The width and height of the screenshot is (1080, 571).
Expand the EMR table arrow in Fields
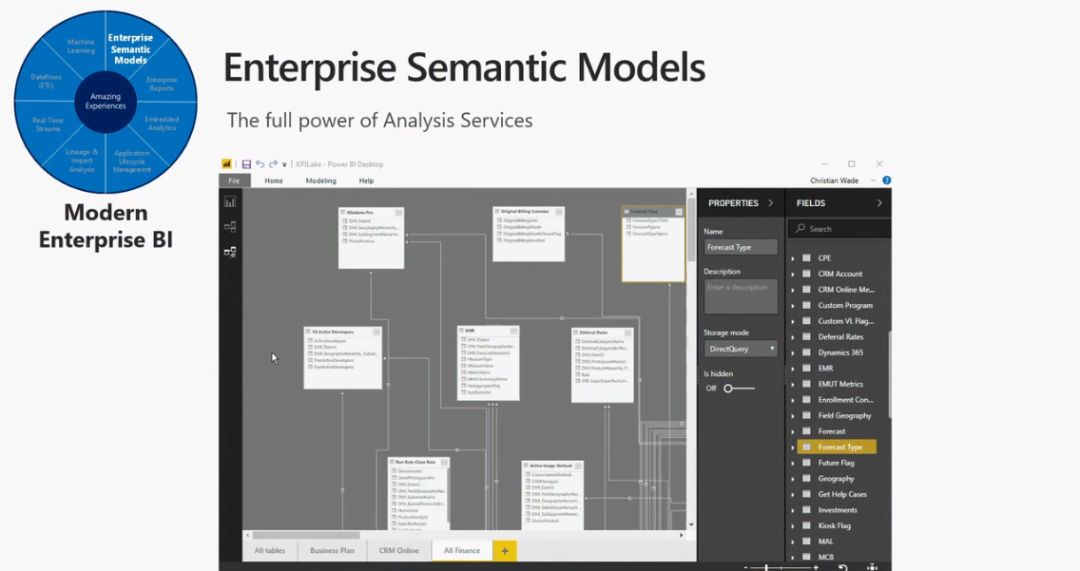(x=793, y=369)
